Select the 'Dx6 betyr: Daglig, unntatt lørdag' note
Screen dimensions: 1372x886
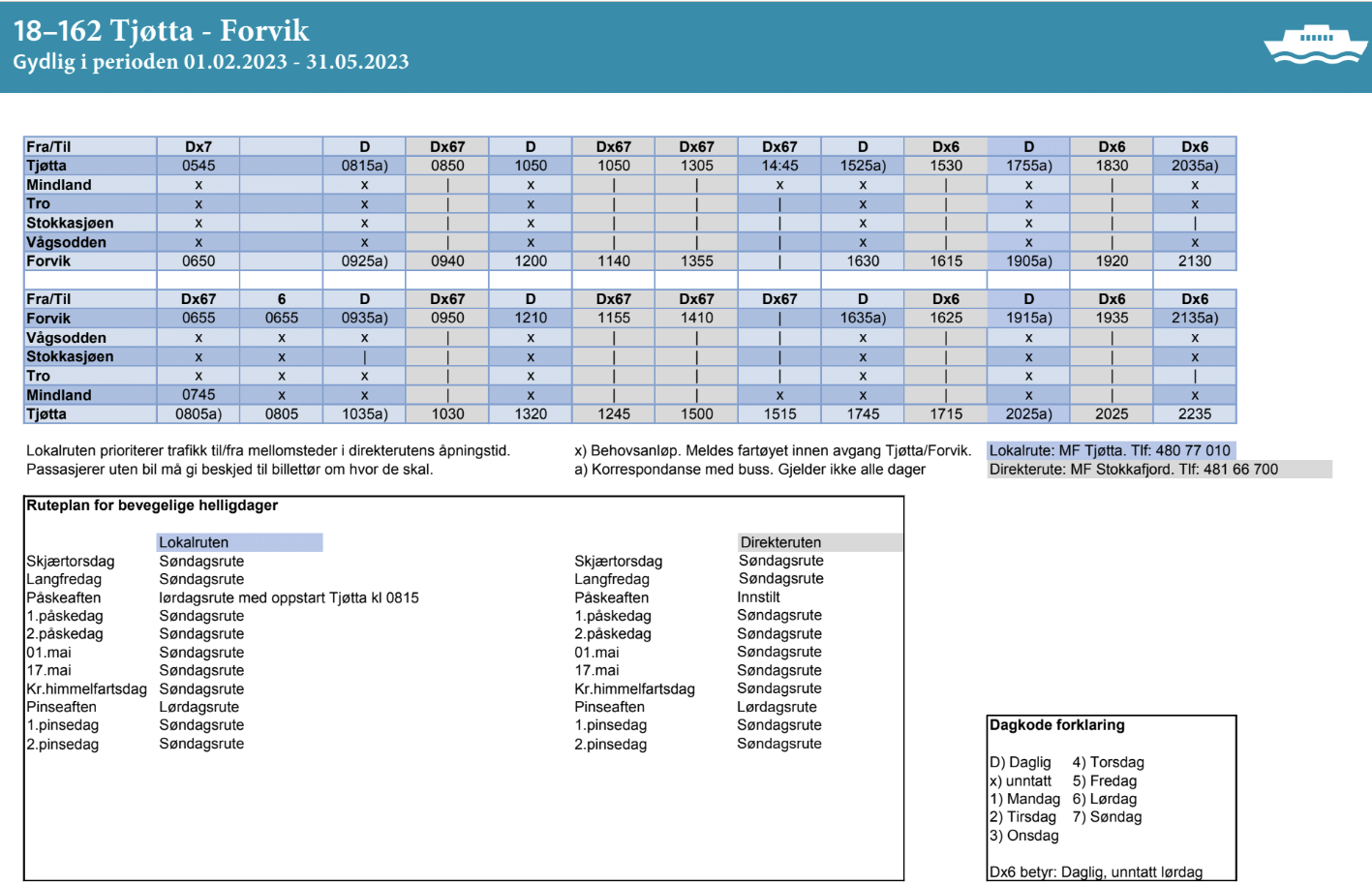click(x=1095, y=871)
